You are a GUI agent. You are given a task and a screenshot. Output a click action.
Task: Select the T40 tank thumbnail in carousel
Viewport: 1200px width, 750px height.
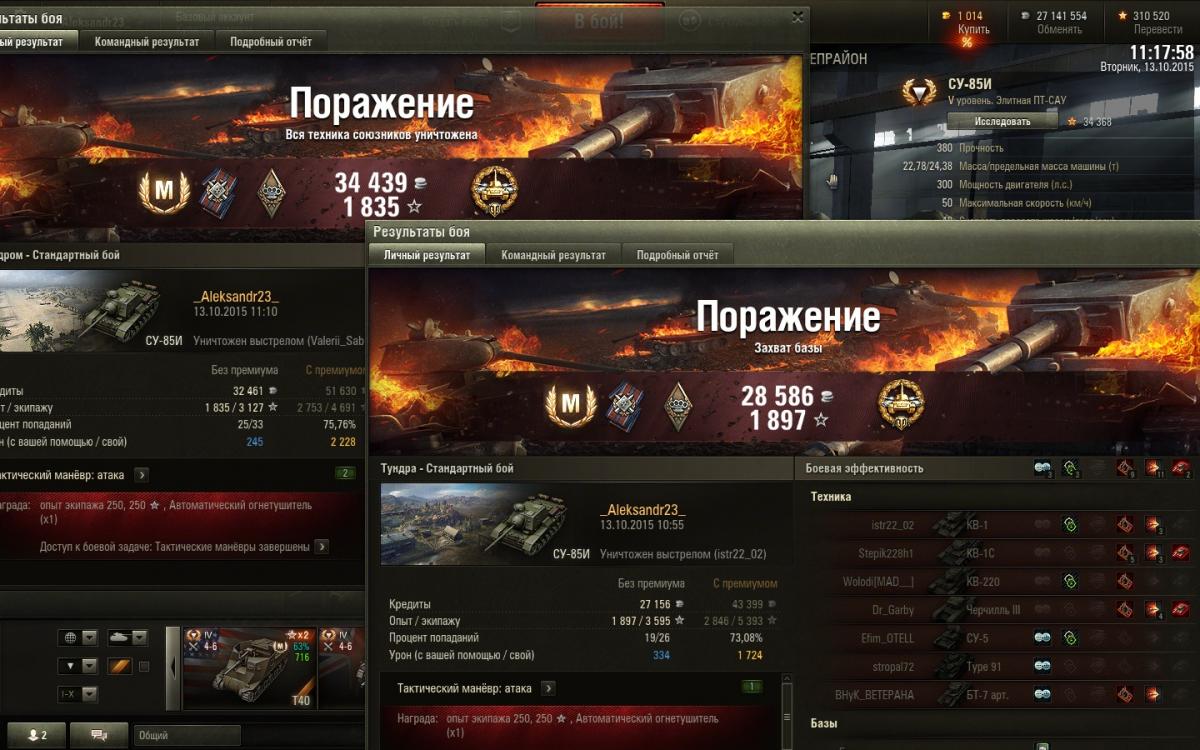(x=248, y=668)
